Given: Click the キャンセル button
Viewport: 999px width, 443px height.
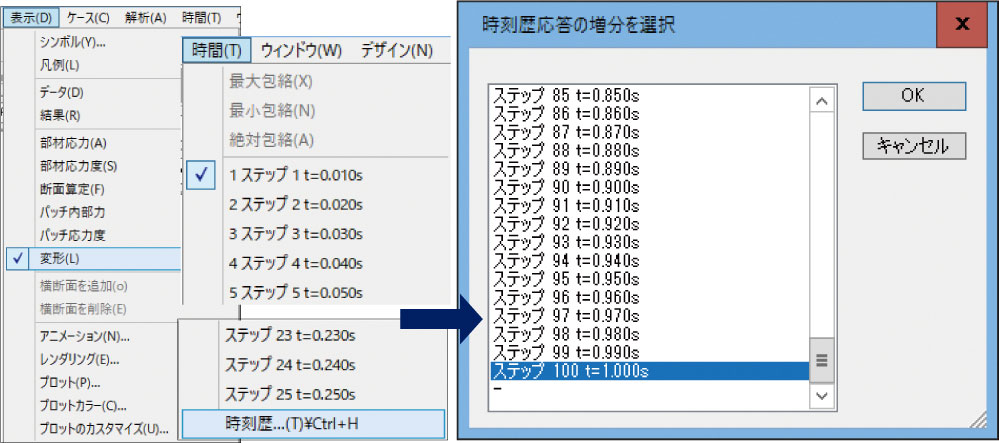Looking at the screenshot, I should (914, 146).
